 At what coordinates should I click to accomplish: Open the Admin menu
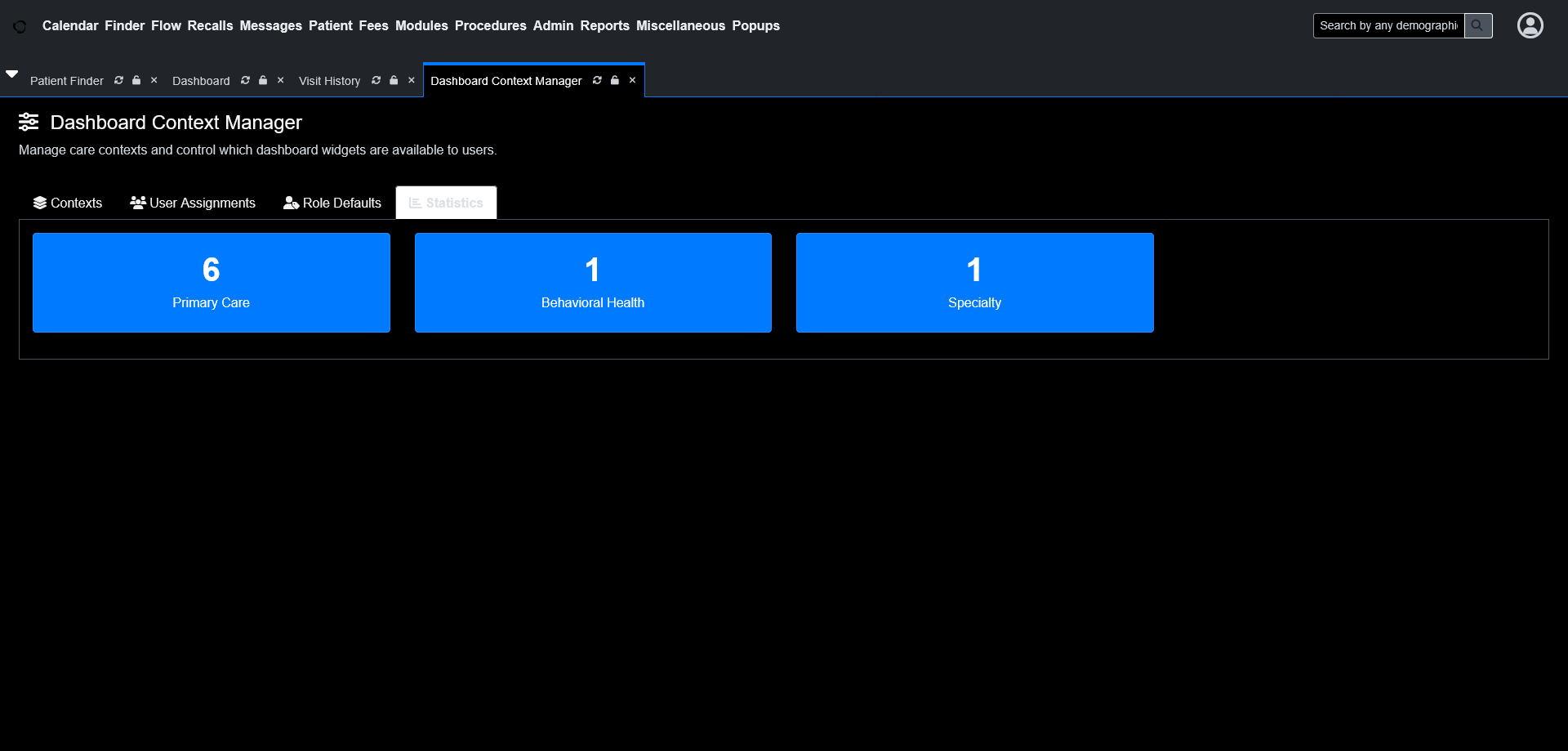(x=553, y=25)
